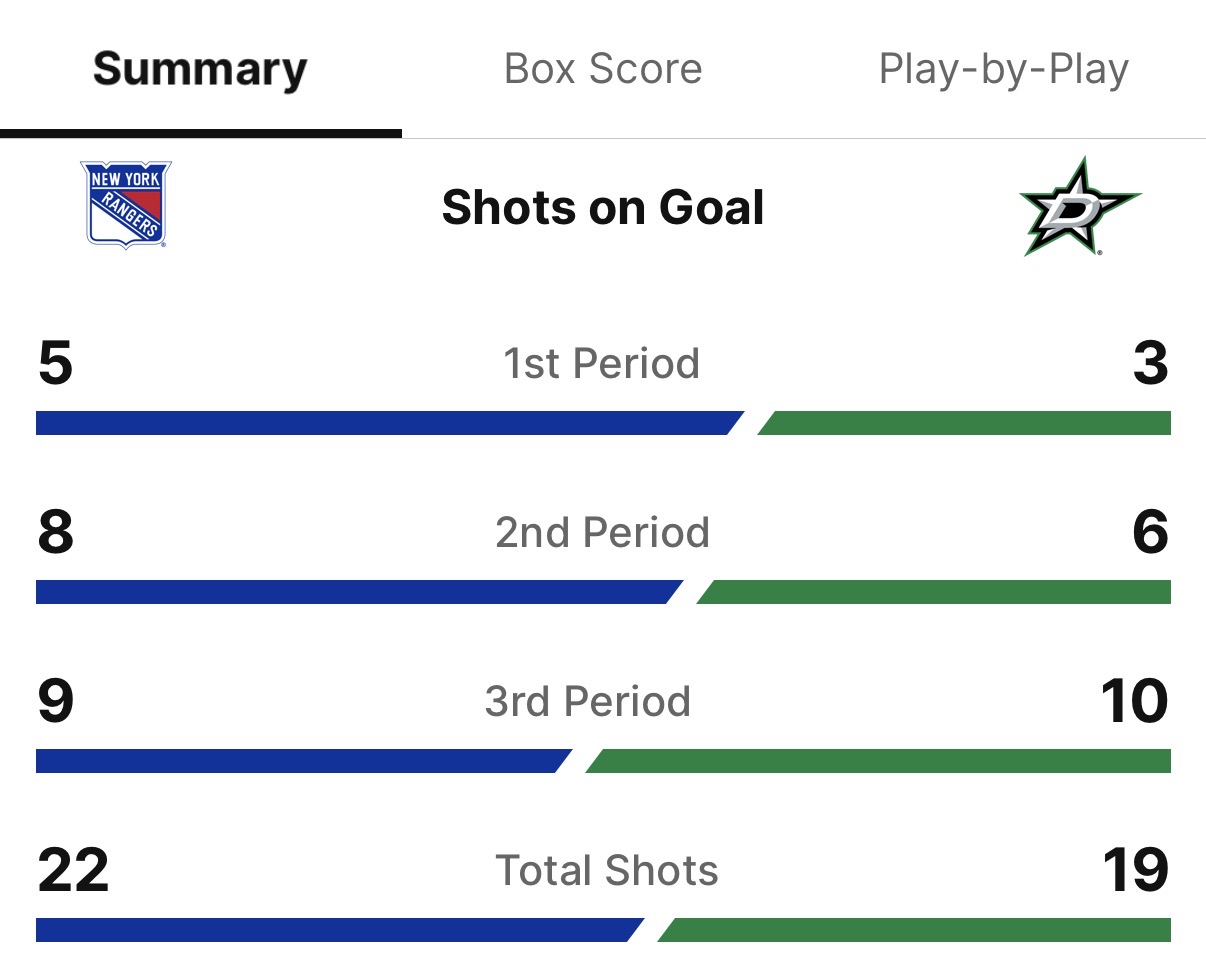
Task: Click the Rangers 2nd Period count 8
Action: pos(56,533)
